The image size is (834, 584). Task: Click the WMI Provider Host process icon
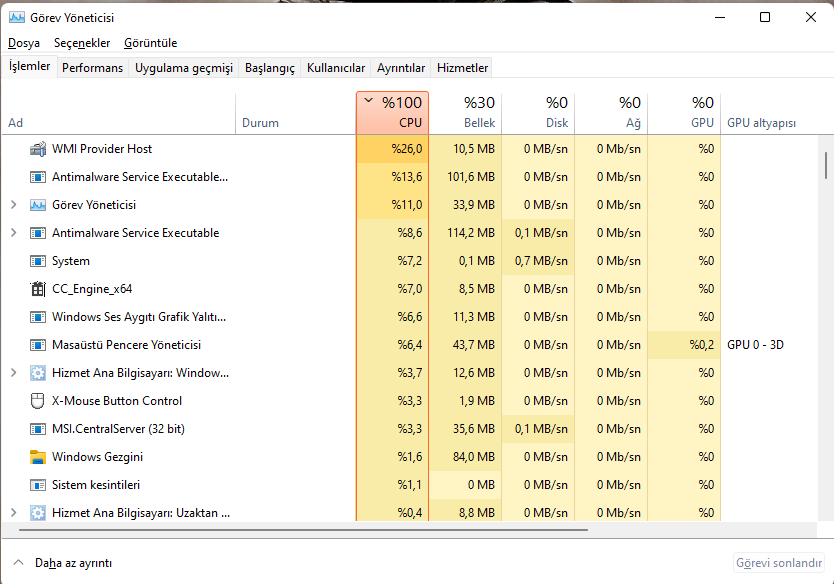[x=38, y=149]
